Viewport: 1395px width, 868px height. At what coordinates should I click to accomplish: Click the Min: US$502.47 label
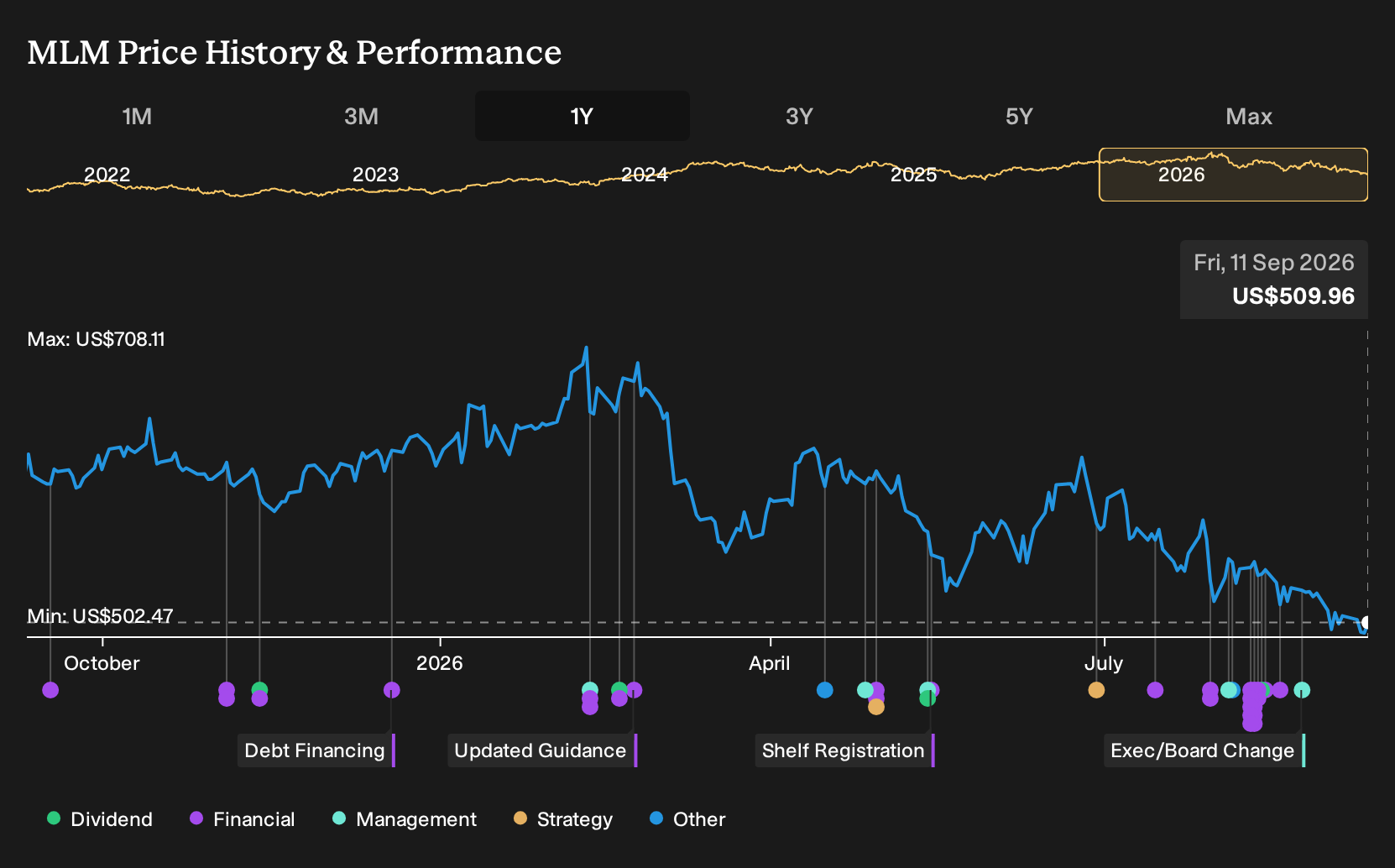pos(100,616)
